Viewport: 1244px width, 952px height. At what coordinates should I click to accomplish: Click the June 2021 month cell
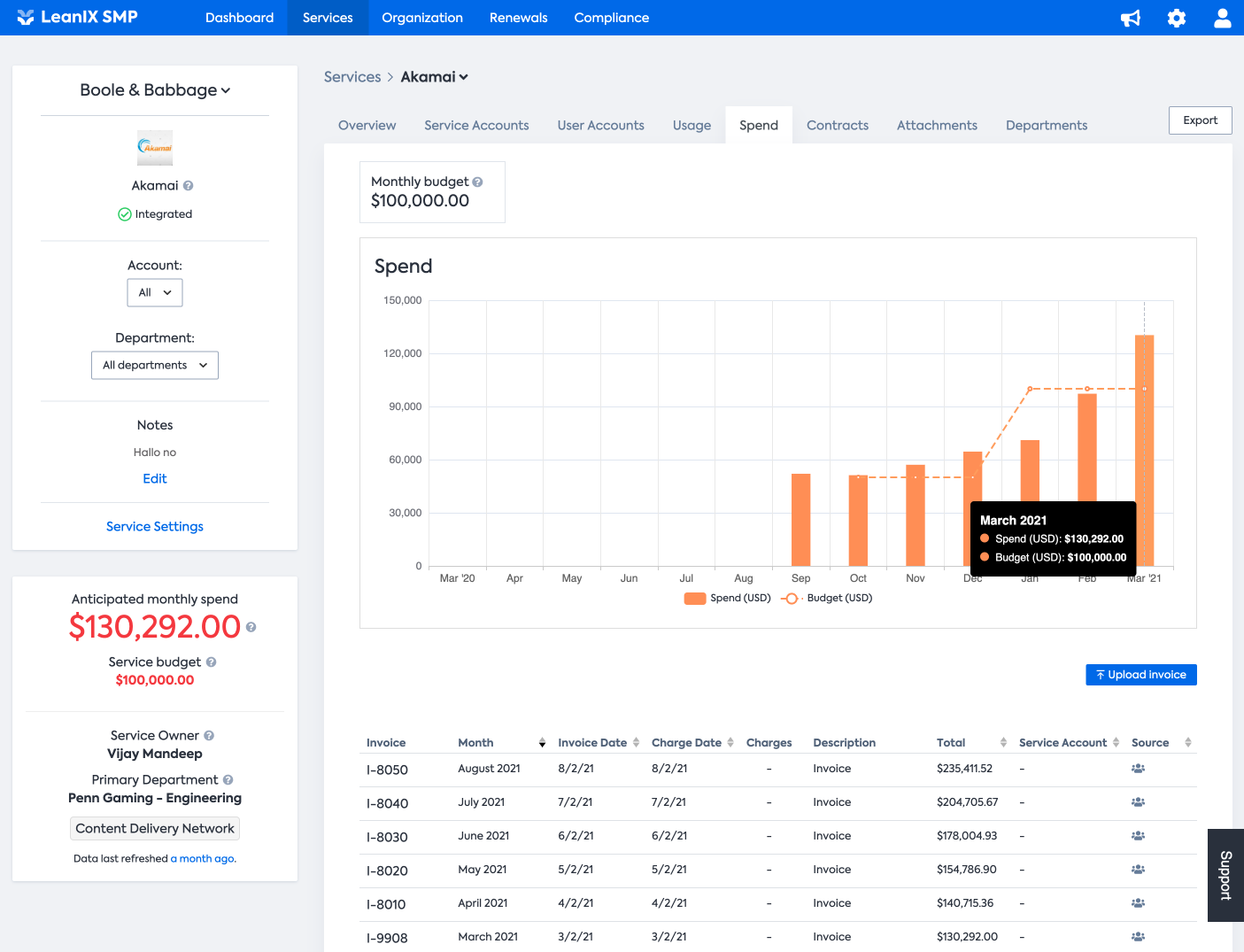coord(483,836)
